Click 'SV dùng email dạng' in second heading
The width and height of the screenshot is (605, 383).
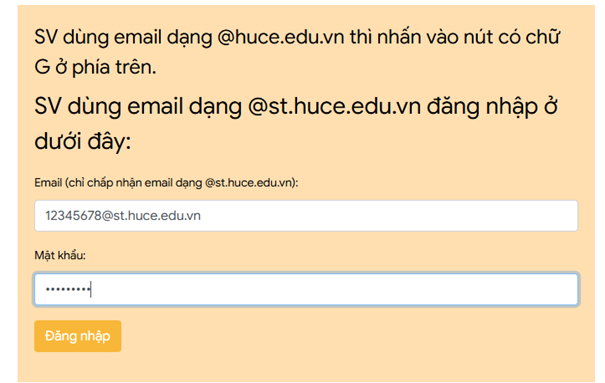[x=138, y=106]
